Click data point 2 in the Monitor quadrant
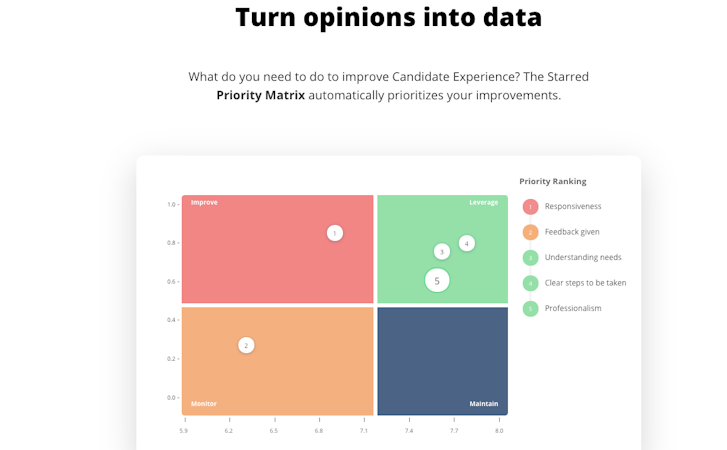This screenshot has height=450, width=727. click(246, 345)
